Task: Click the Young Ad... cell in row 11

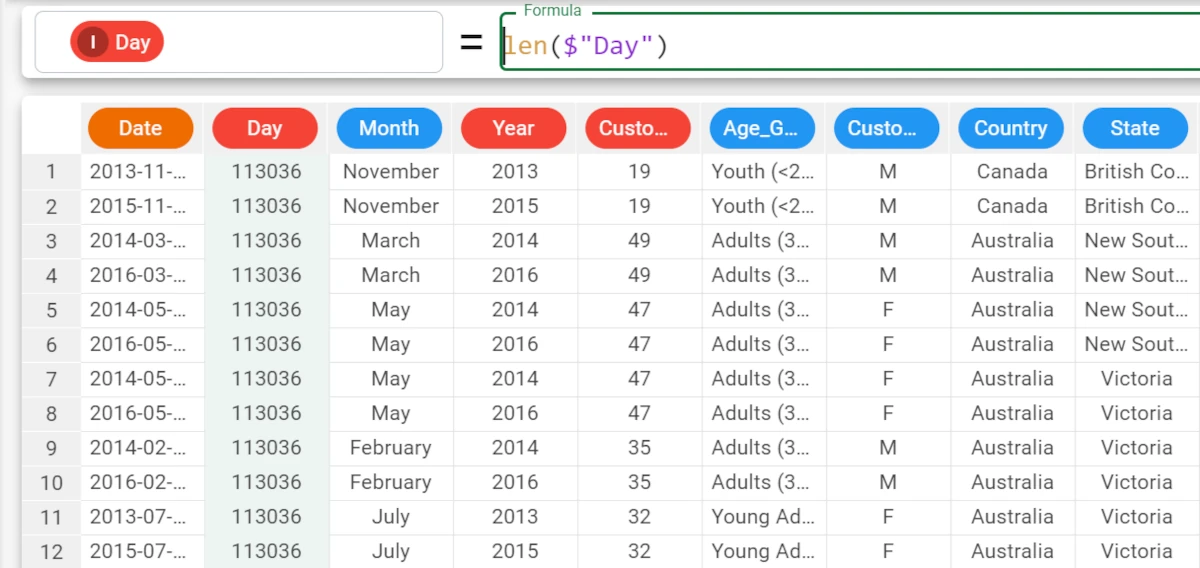Action: 763,517
